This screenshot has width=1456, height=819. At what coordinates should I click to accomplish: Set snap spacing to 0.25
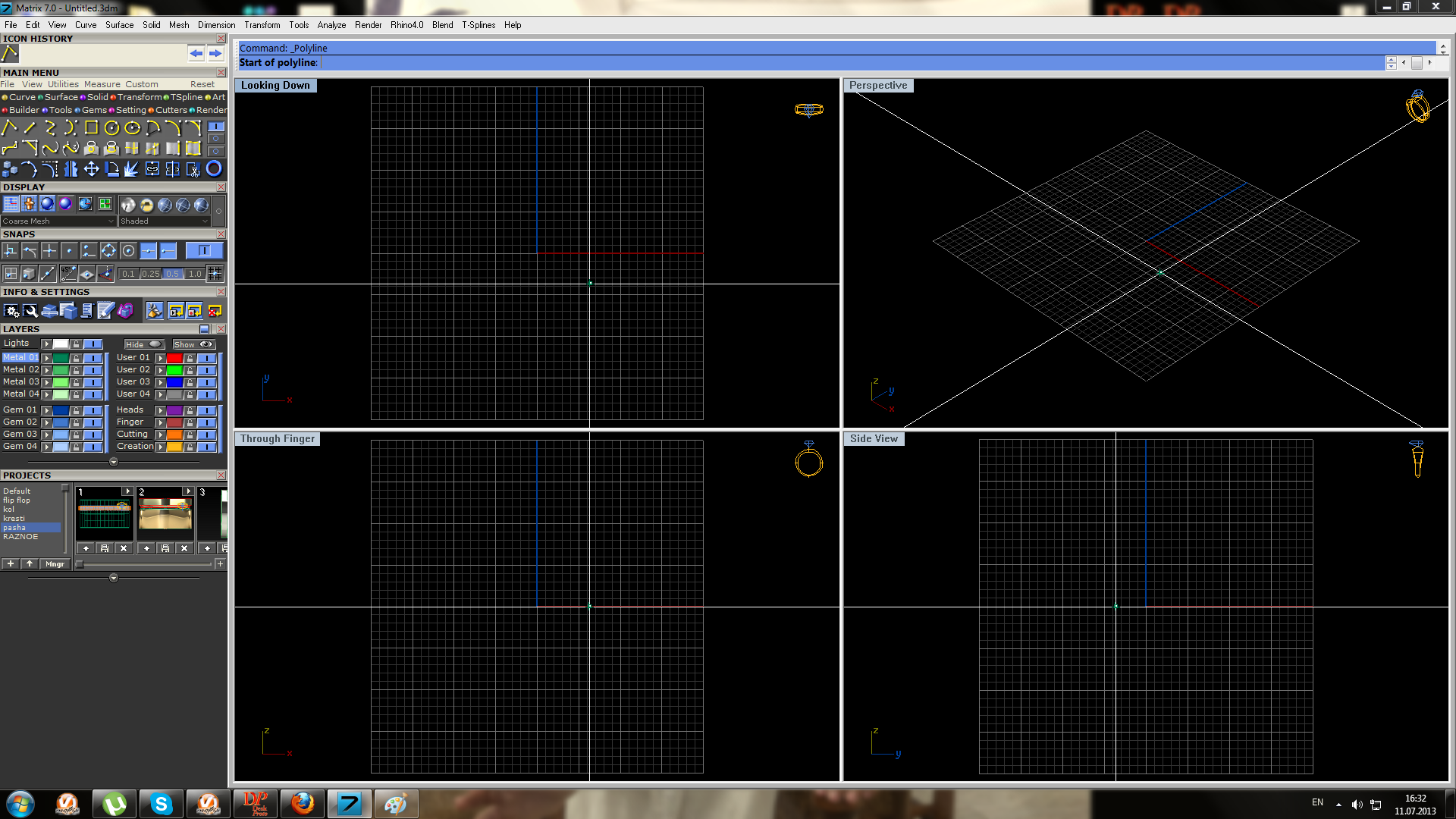point(150,274)
